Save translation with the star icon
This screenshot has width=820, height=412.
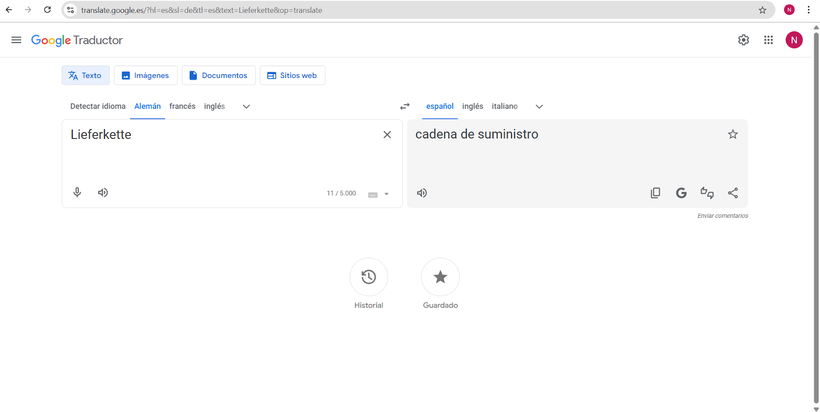[x=733, y=134]
